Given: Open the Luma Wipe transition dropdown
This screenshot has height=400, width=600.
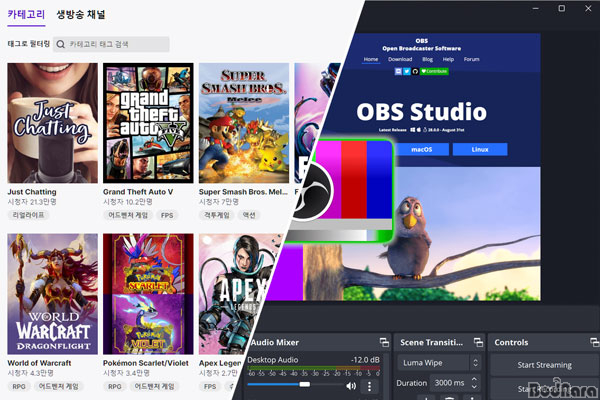Looking at the screenshot, I should pos(439,362).
